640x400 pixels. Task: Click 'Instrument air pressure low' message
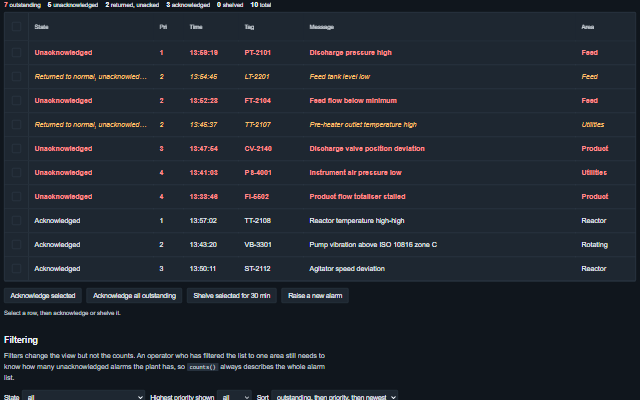[x=356, y=173]
